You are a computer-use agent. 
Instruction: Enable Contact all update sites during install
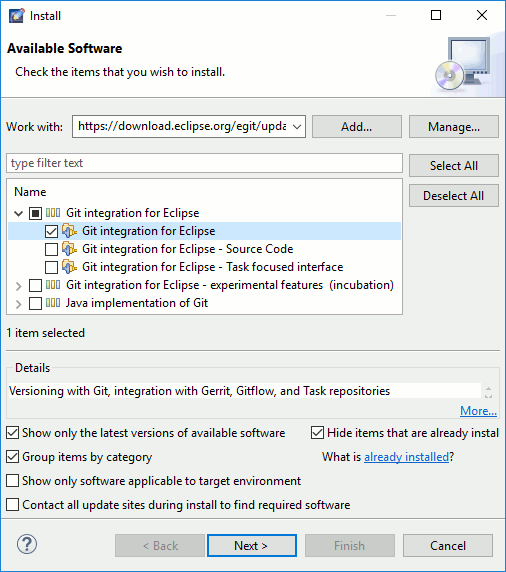(x=13, y=505)
